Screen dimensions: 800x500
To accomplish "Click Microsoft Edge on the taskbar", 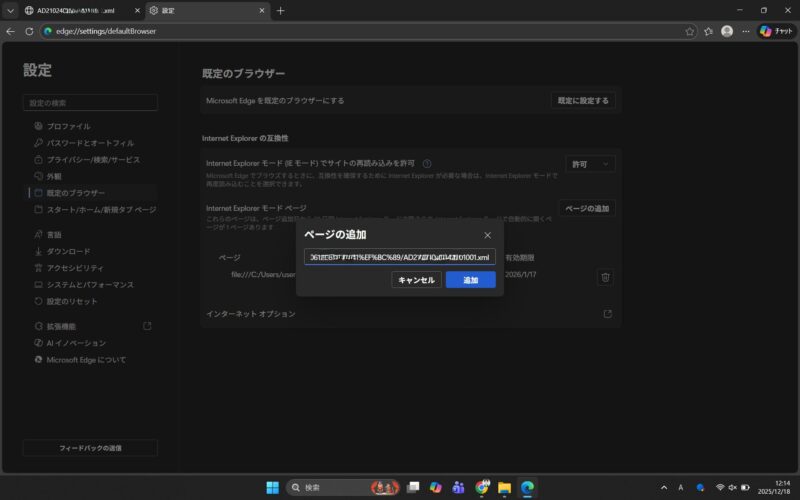I will tap(527, 487).
